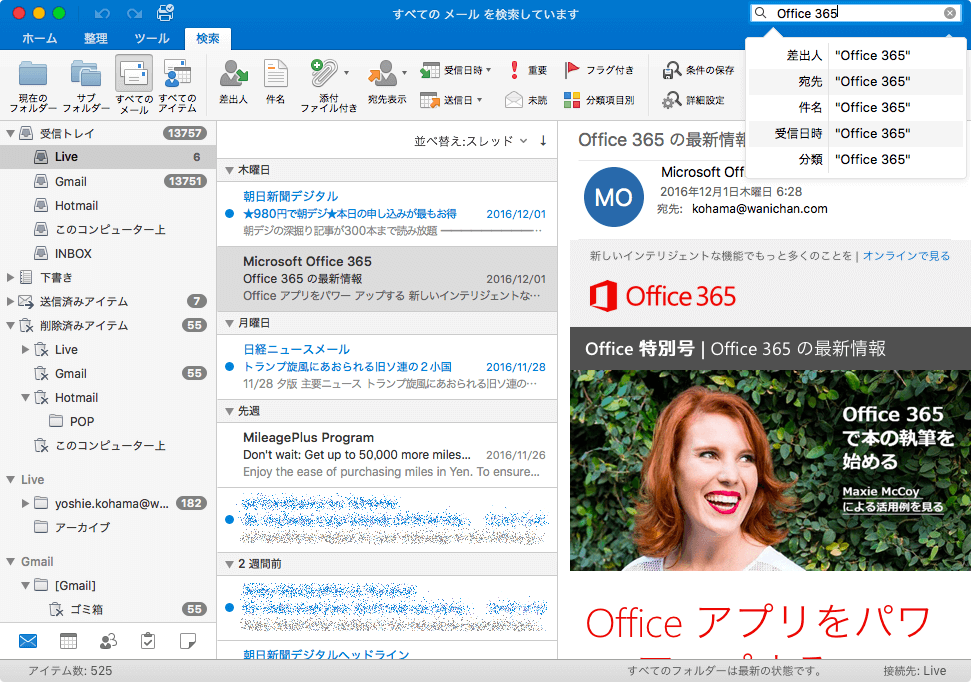Collapse the 月曜日 message group
The height and width of the screenshot is (682, 971).
[x=229, y=323]
